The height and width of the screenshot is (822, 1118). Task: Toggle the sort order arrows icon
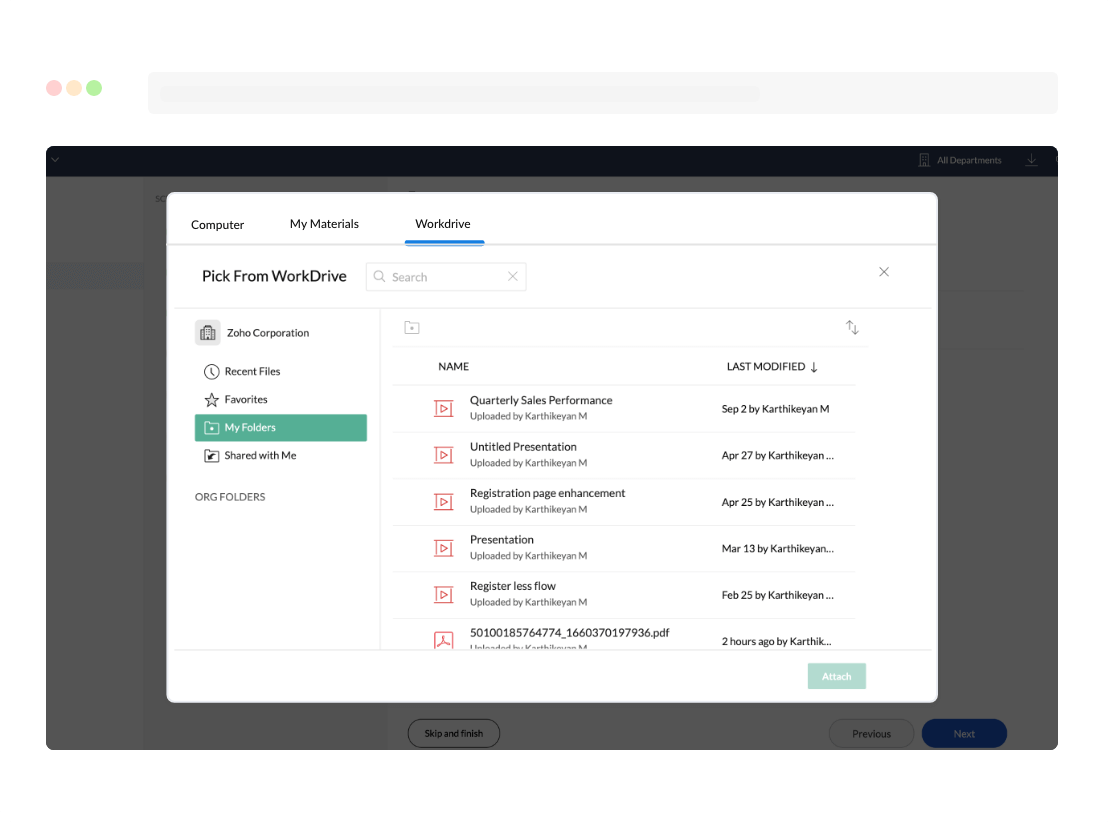click(x=852, y=327)
